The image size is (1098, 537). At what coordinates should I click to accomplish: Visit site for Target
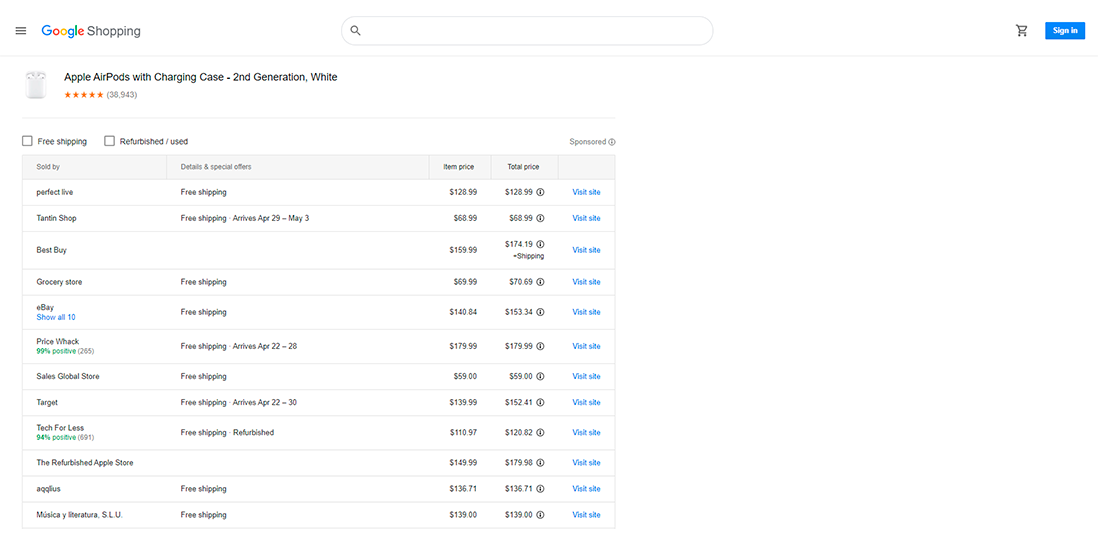(586, 403)
